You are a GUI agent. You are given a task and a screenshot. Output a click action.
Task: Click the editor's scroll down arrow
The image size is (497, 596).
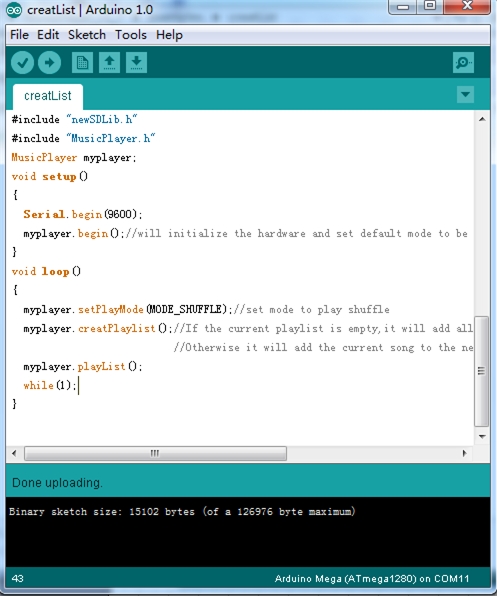(x=482, y=436)
